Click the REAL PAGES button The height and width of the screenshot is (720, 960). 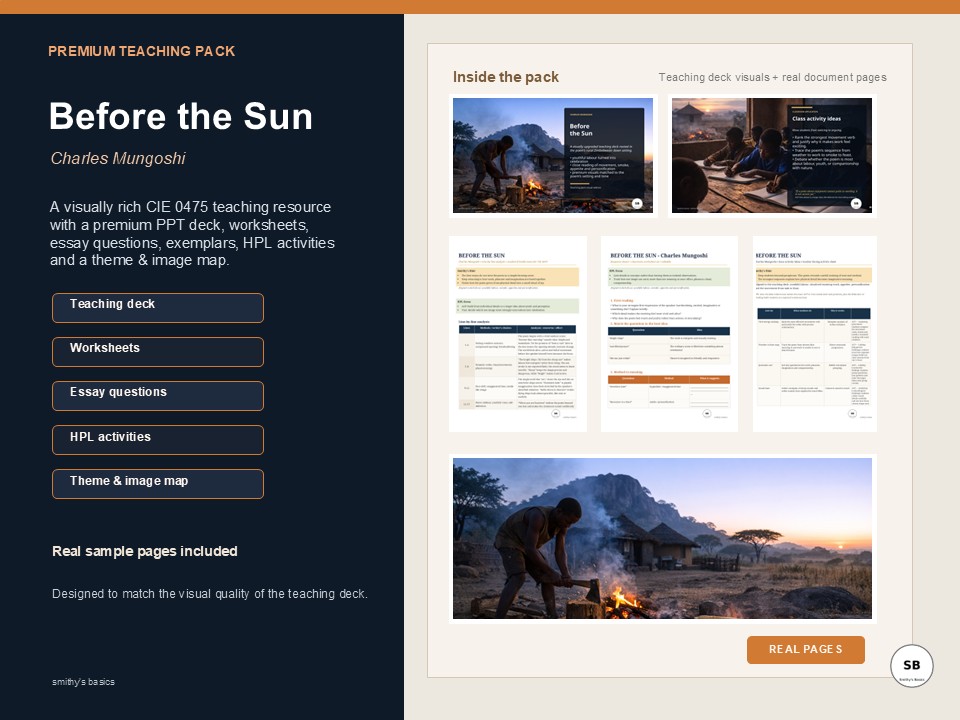(806, 649)
